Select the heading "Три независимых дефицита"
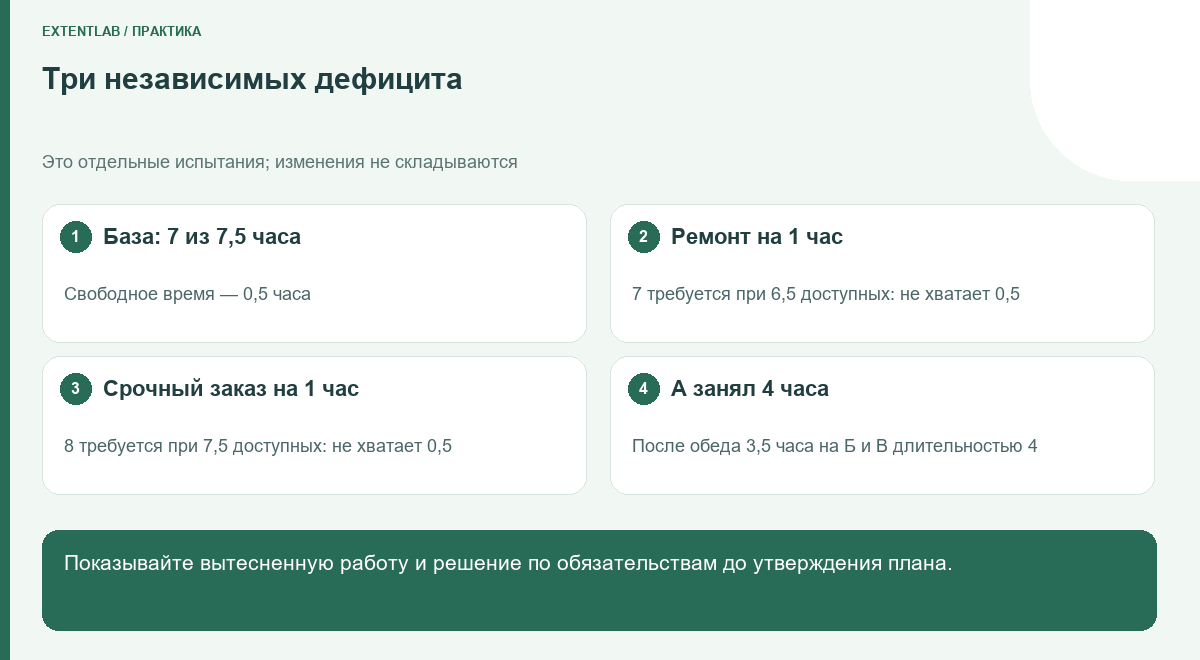Viewport: 1200px width, 660px height. (252, 79)
